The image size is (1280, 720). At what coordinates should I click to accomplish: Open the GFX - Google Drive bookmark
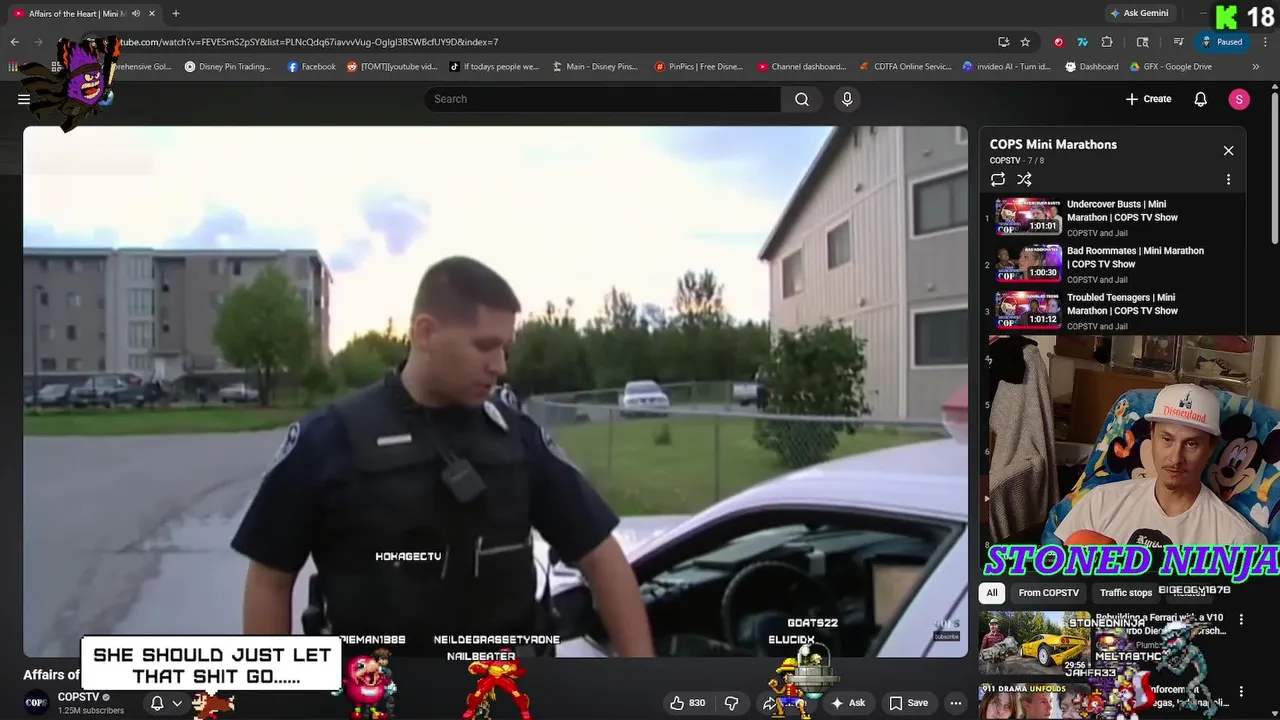[x=1171, y=67]
